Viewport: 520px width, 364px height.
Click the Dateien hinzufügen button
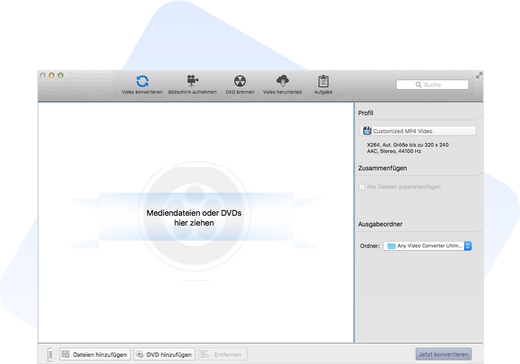click(x=95, y=354)
